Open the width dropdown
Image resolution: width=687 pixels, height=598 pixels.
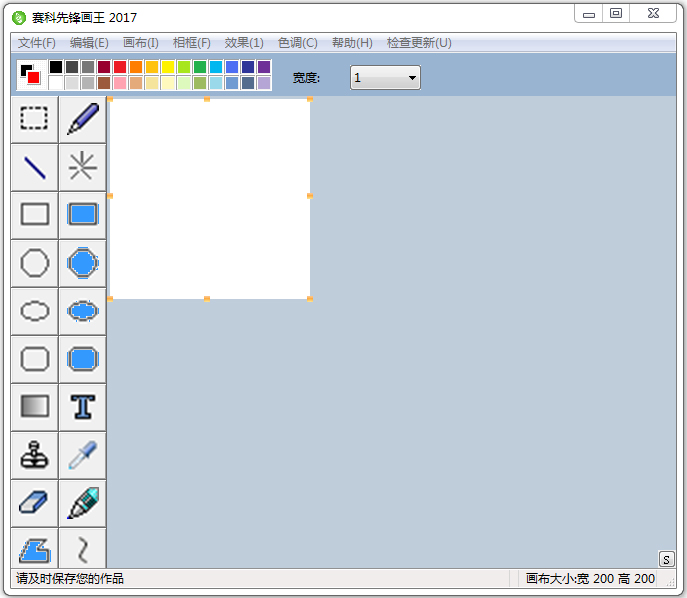click(385, 78)
